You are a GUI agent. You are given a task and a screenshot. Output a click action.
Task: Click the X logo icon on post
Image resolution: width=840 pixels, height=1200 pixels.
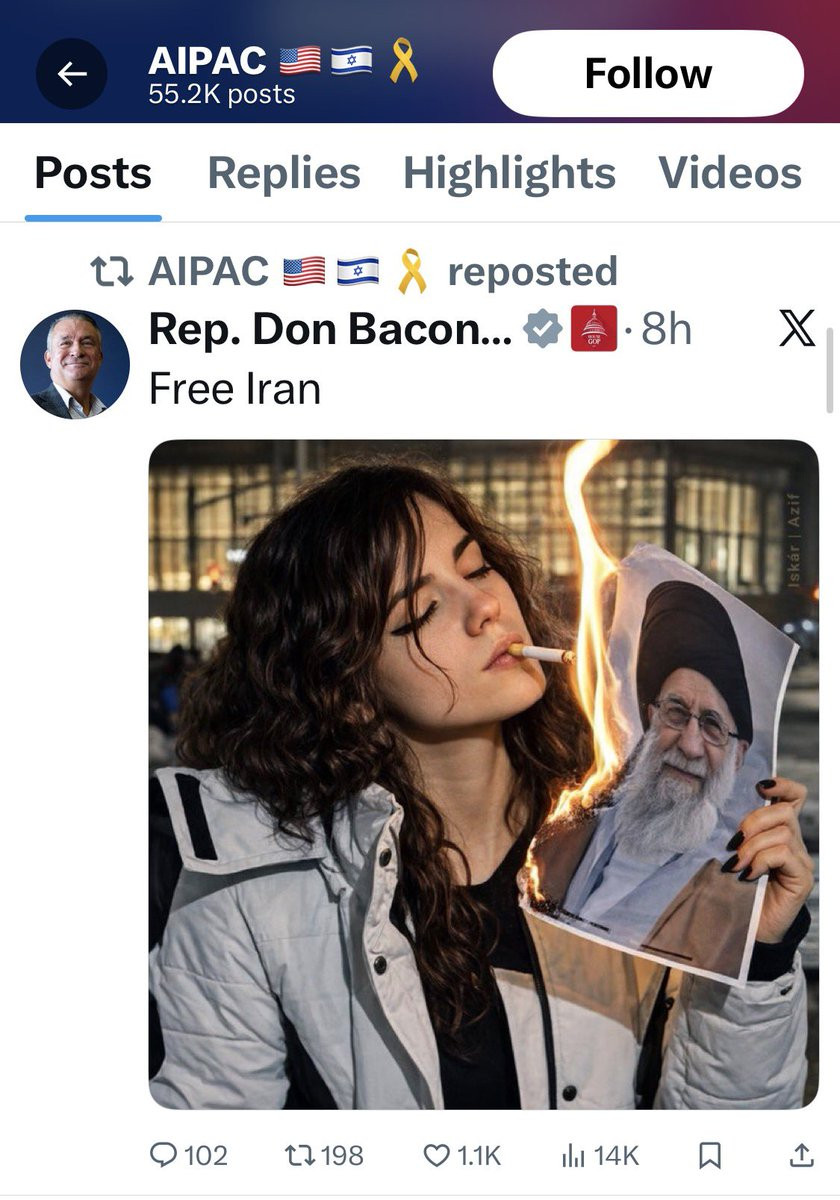pos(796,328)
